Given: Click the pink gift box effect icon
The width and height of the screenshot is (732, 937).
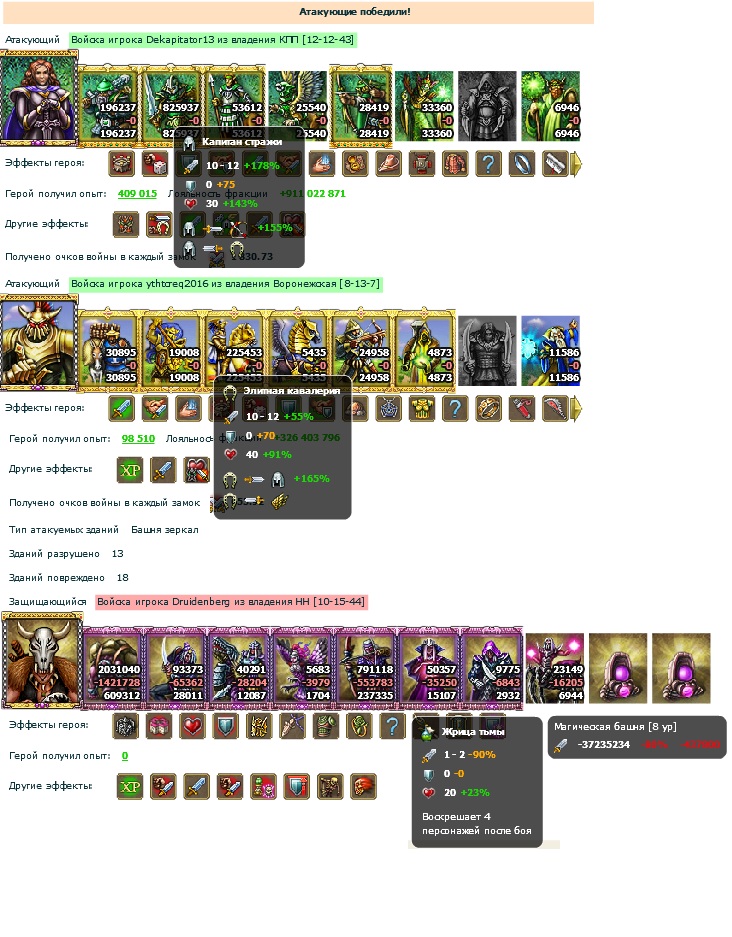Looking at the screenshot, I should click(159, 726).
